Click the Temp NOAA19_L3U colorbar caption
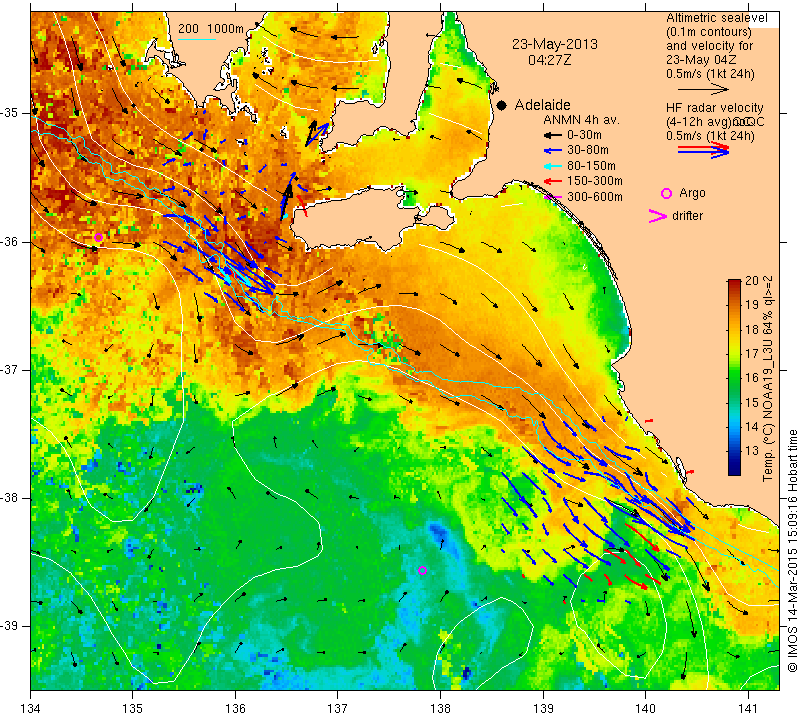Image resolution: width=800 pixels, height=720 pixels. tap(767, 378)
